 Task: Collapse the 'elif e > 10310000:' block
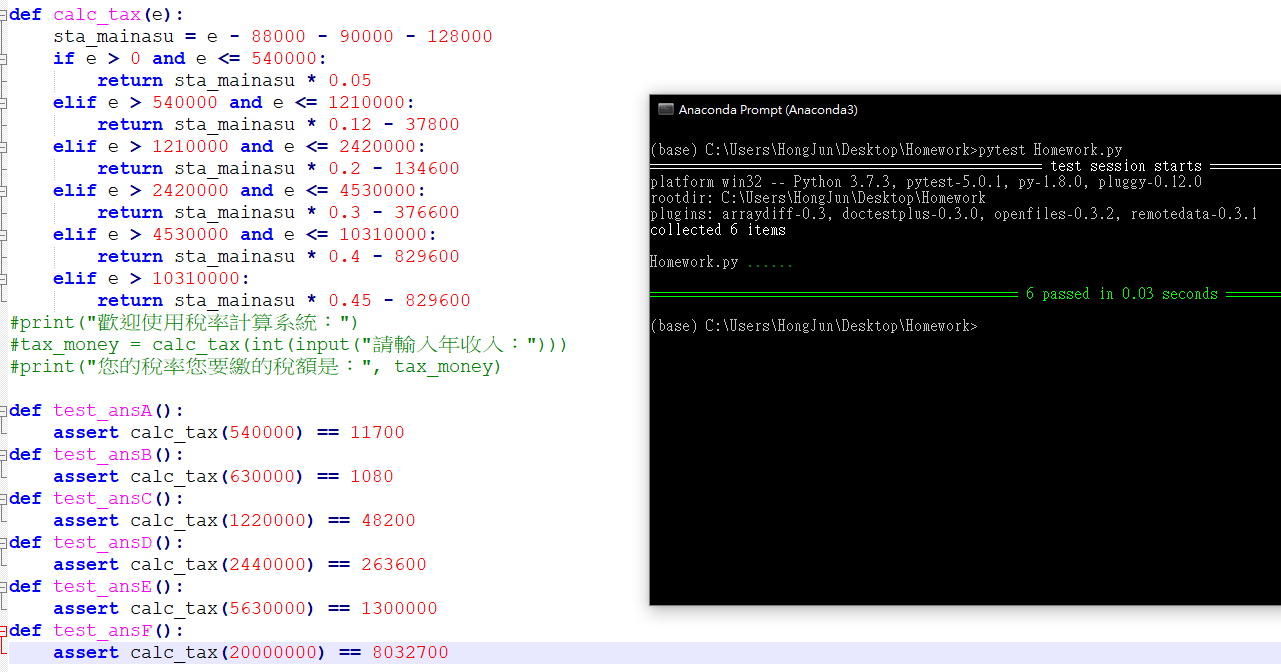click(4, 278)
